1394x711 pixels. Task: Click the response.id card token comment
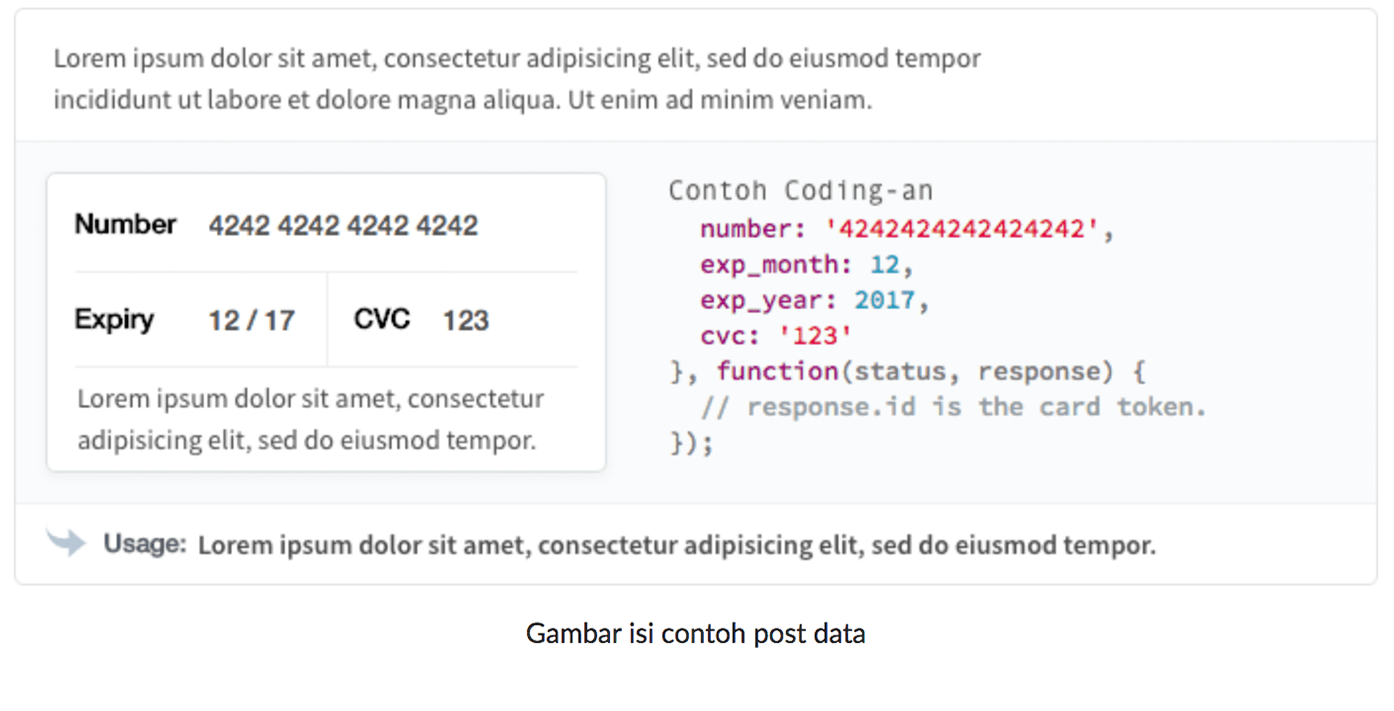coord(954,407)
